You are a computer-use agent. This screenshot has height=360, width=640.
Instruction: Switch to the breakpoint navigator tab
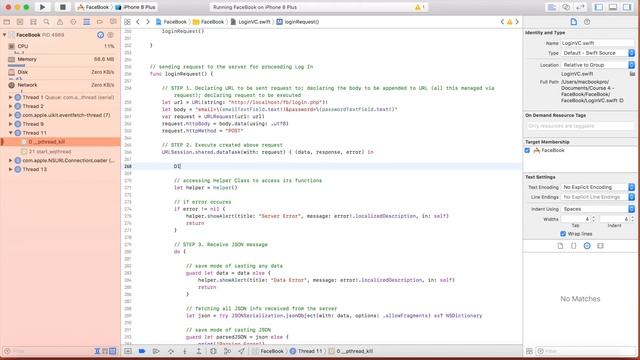100,22
